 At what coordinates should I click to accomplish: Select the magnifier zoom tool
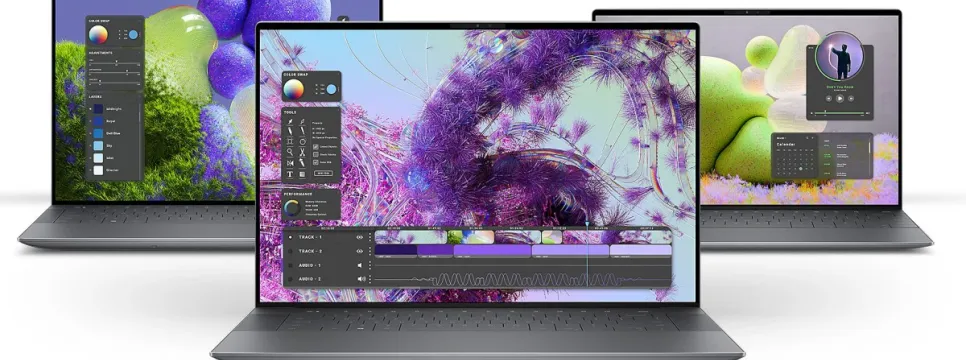tap(290, 152)
